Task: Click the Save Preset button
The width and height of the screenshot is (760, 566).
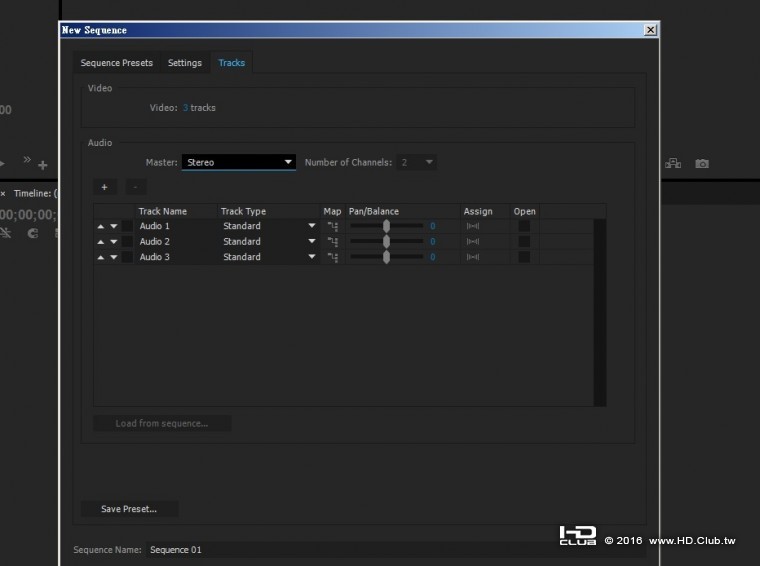Action: 129,509
